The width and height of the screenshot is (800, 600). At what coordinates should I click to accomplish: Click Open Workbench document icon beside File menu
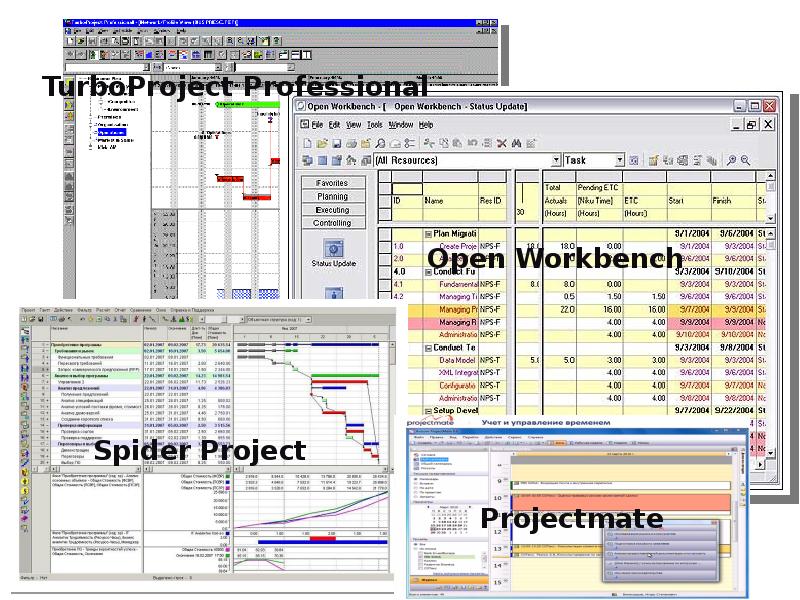(x=305, y=124)
